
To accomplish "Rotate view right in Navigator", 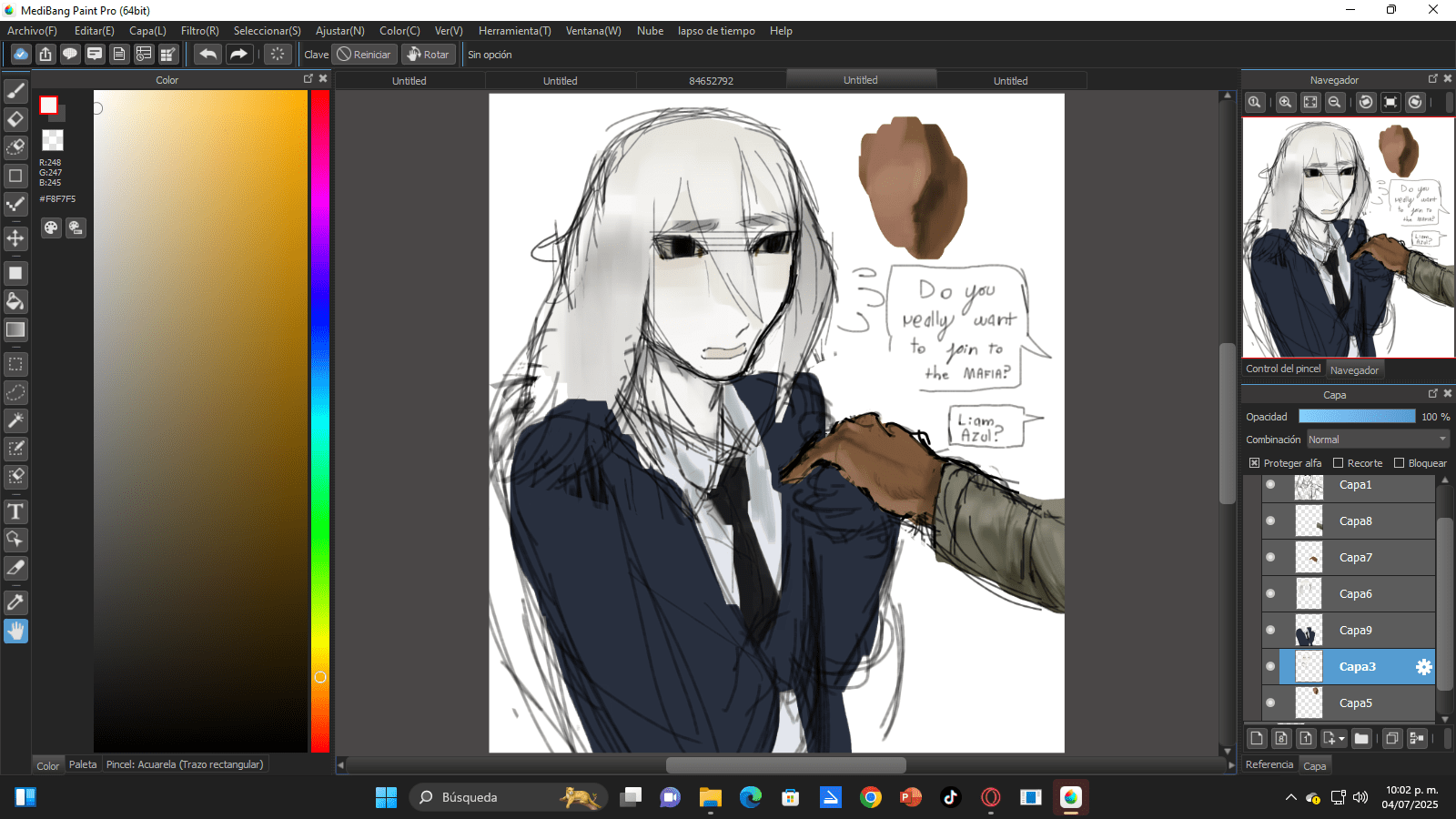I will [1415, 102].
